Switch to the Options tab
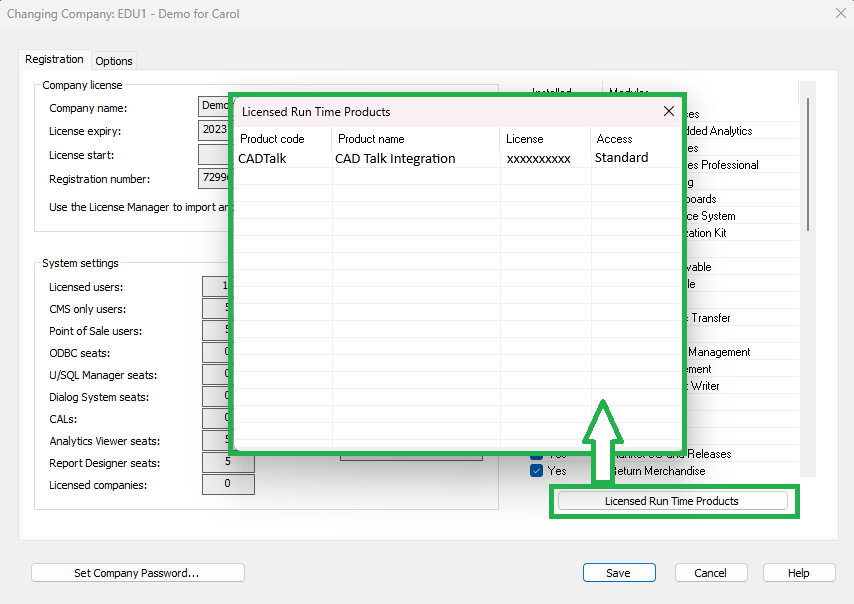 (x=114, y=61)
